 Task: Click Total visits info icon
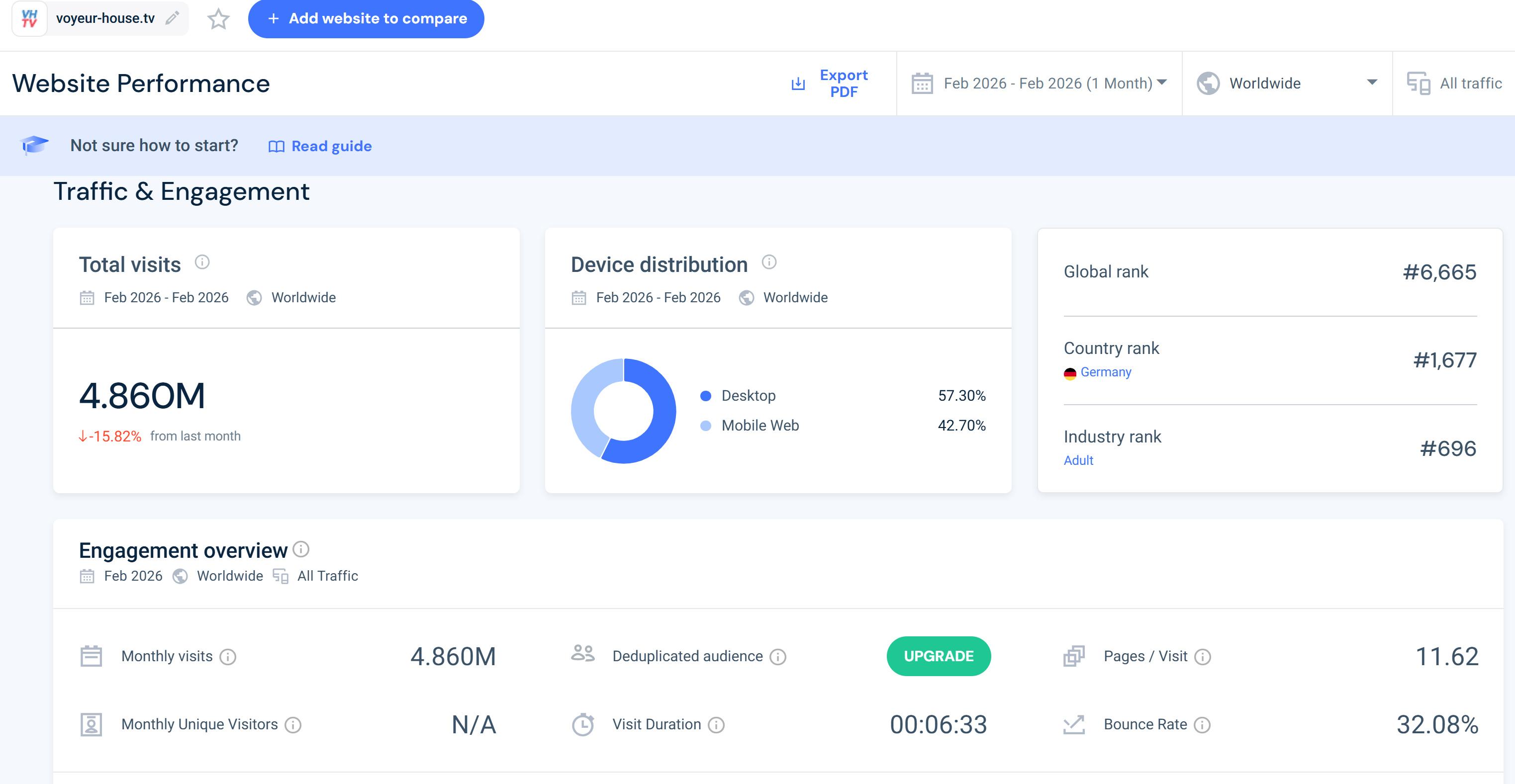coord(202,262)
